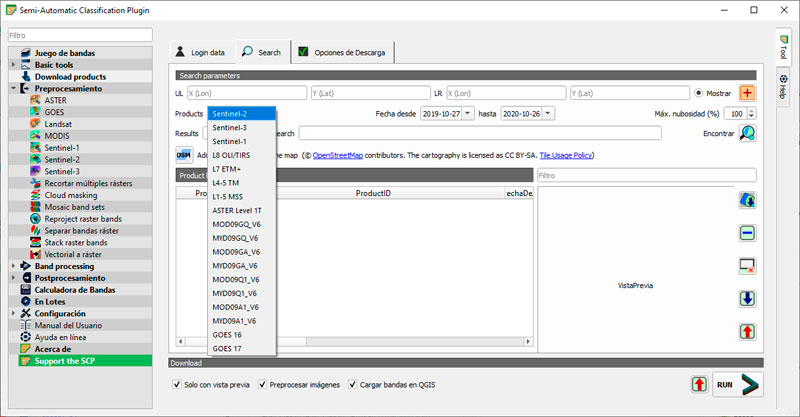Open the GOES preprocessing tool
This screenshot has height=417, width=800.
tap(54, 112)
